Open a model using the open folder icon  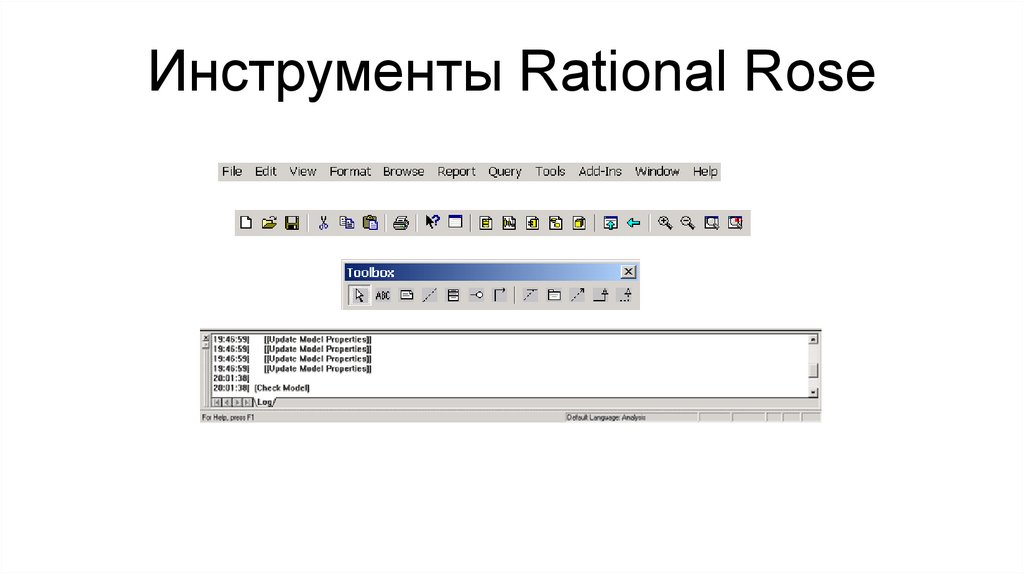coord(268,223)
